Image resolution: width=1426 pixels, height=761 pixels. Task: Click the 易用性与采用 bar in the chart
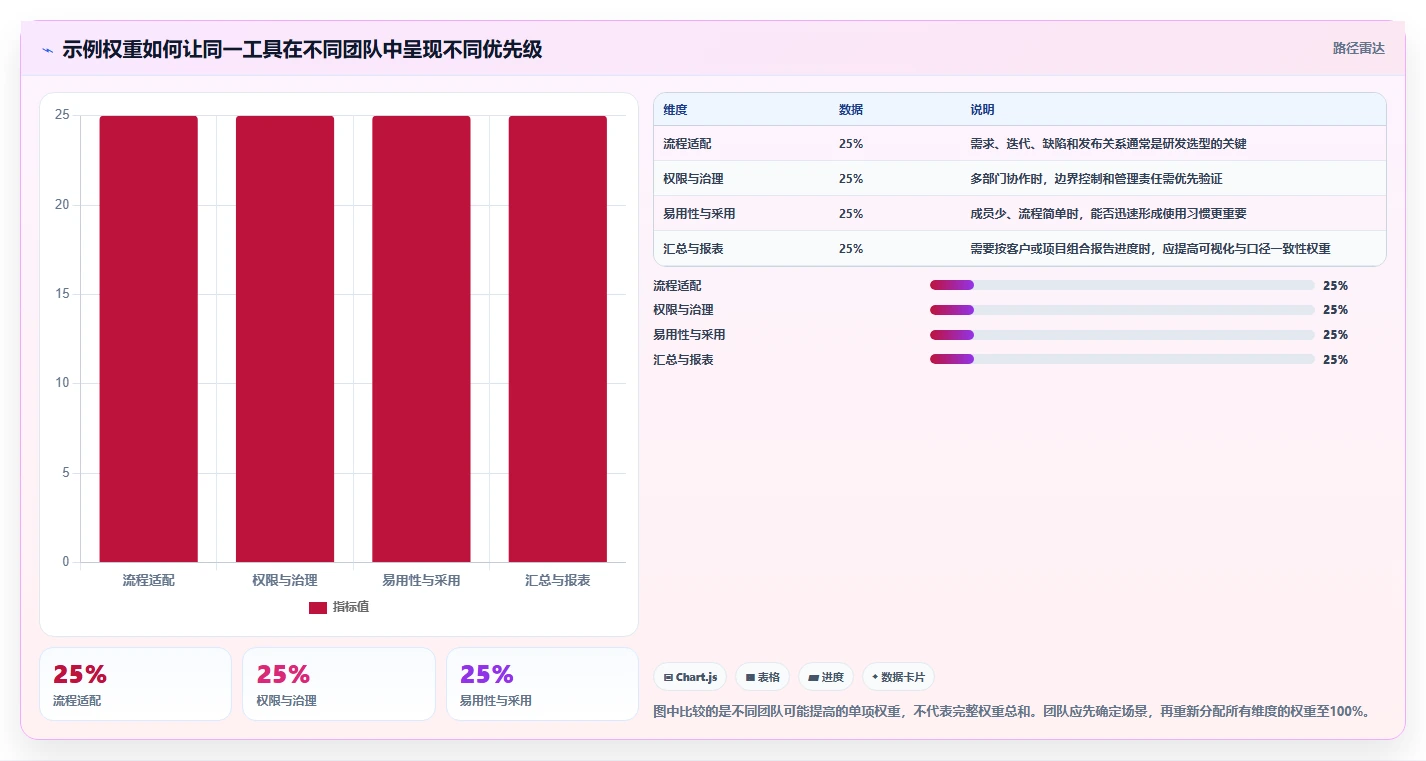tap(421, 339)
